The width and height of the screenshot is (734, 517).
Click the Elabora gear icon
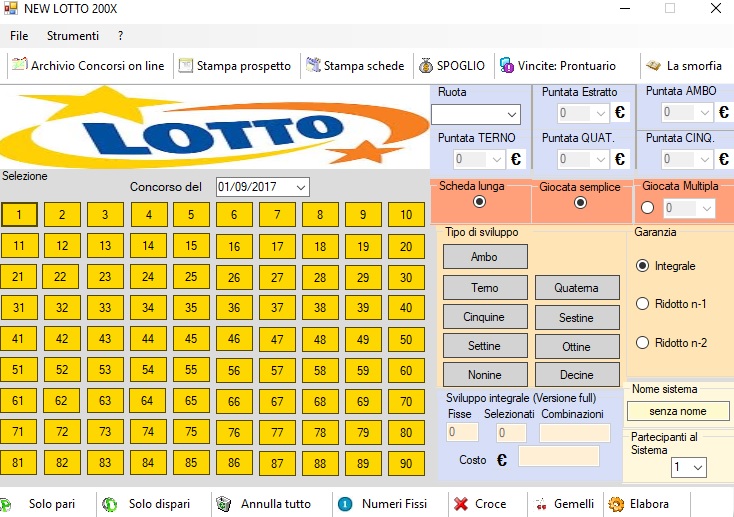coord(616,504)
